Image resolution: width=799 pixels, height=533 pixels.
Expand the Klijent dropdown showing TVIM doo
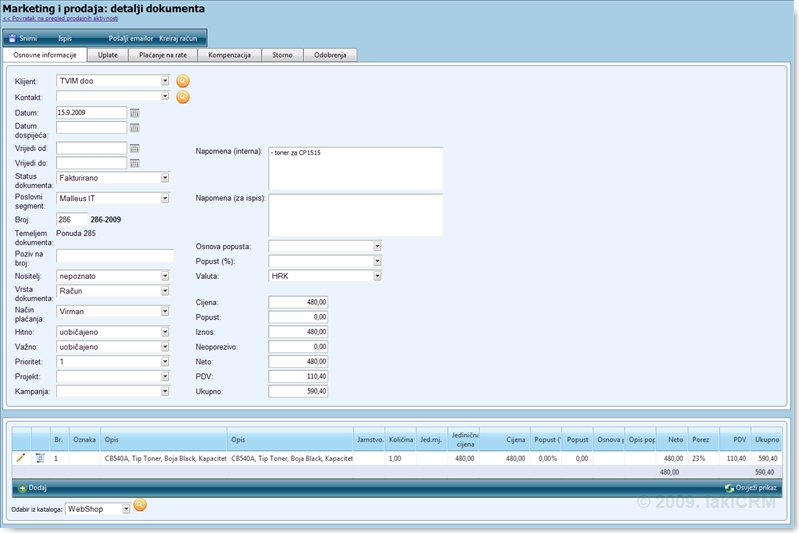(x=165, y=81)
